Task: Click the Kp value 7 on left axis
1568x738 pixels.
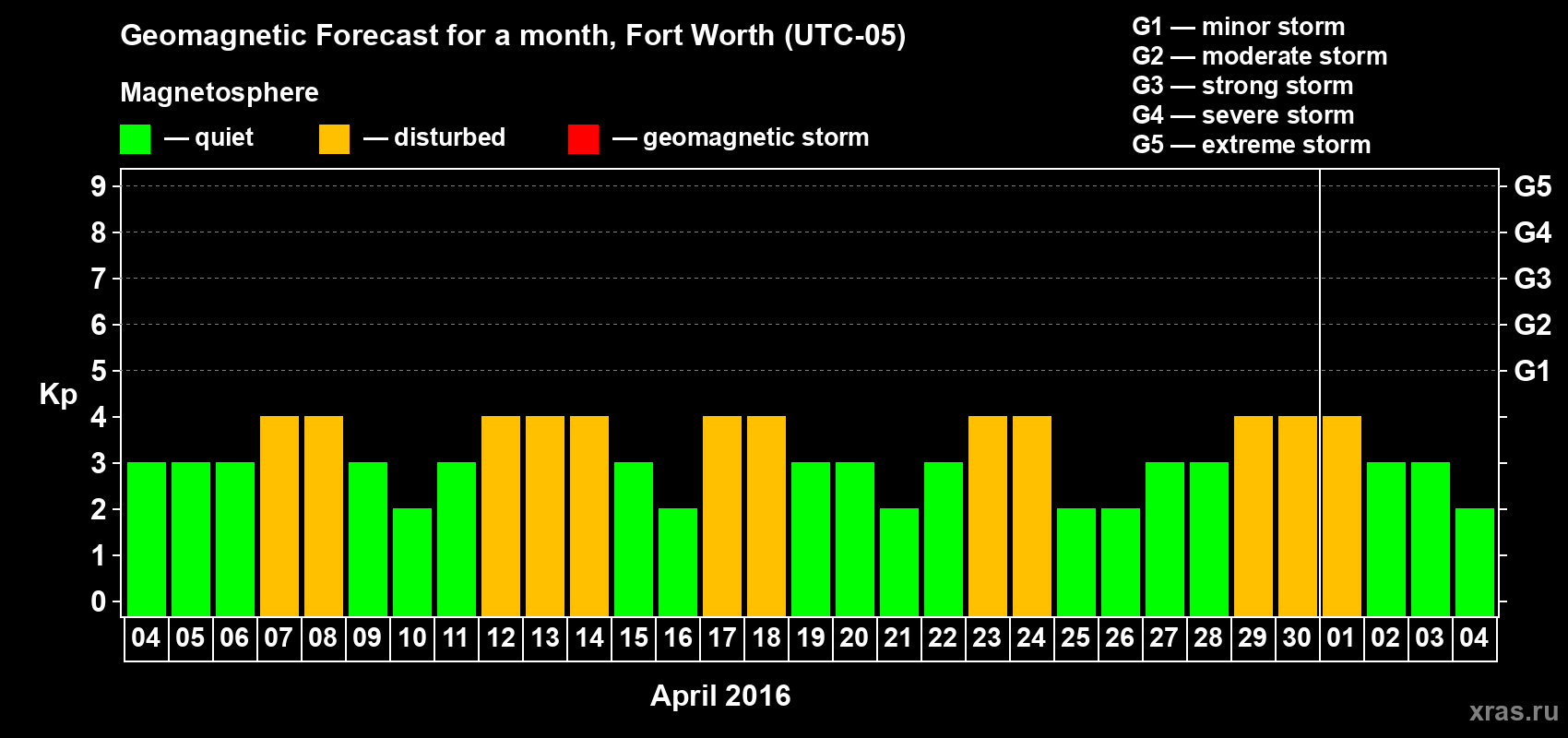Action: [x=99, y=279]
